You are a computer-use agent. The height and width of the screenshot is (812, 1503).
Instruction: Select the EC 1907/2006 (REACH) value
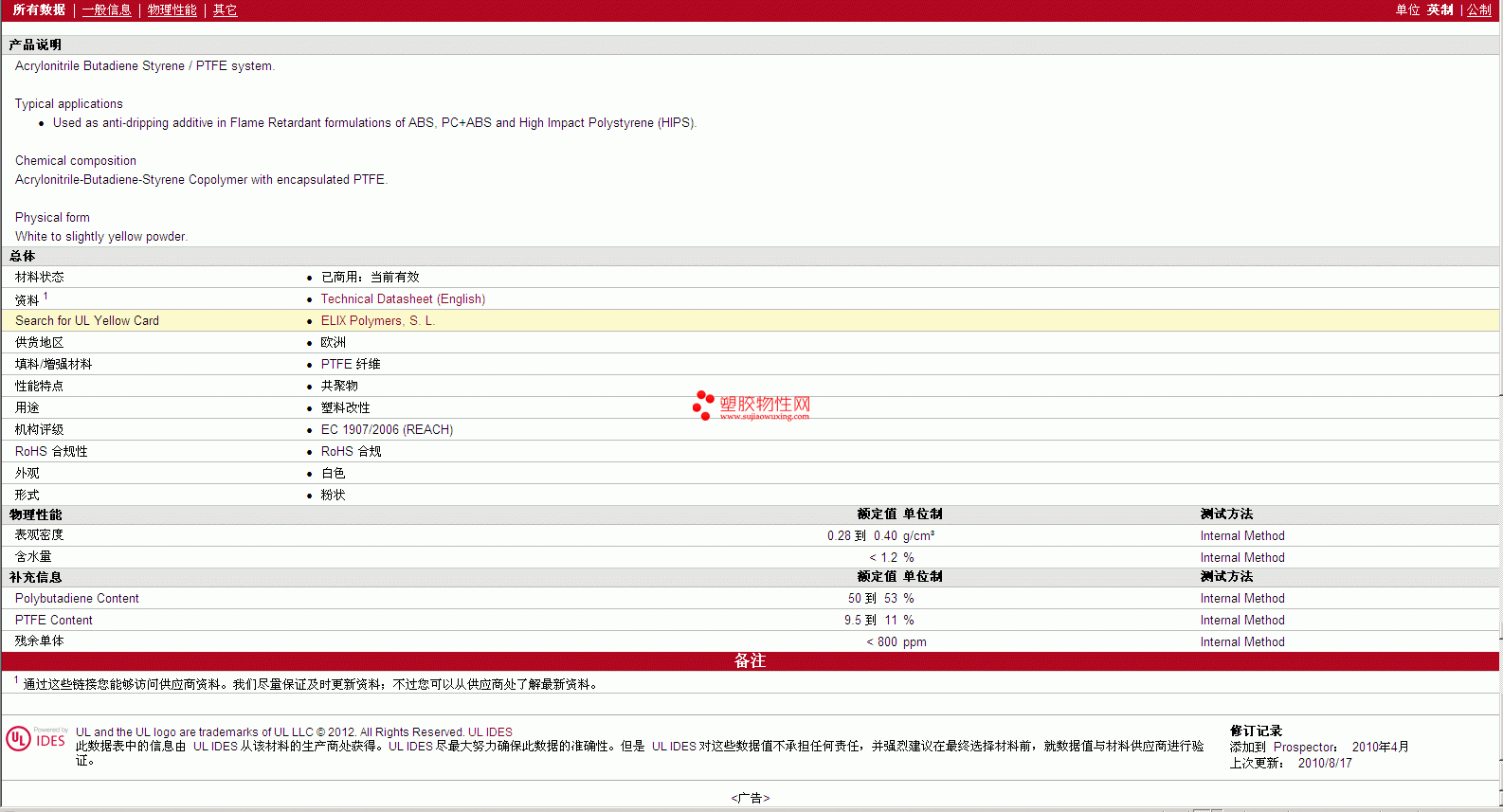(x=387, y=429)
